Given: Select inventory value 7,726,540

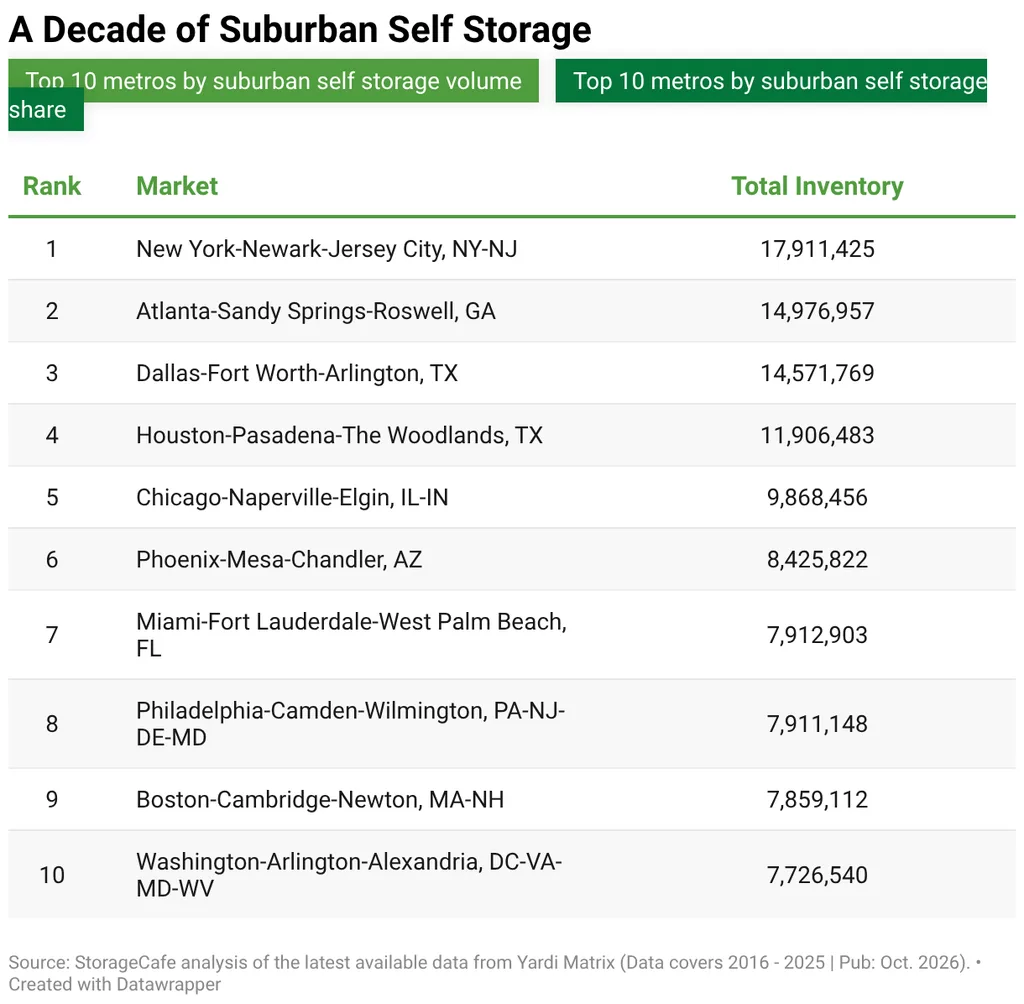Looking at the screenshot, I should [x=817, y=875].
